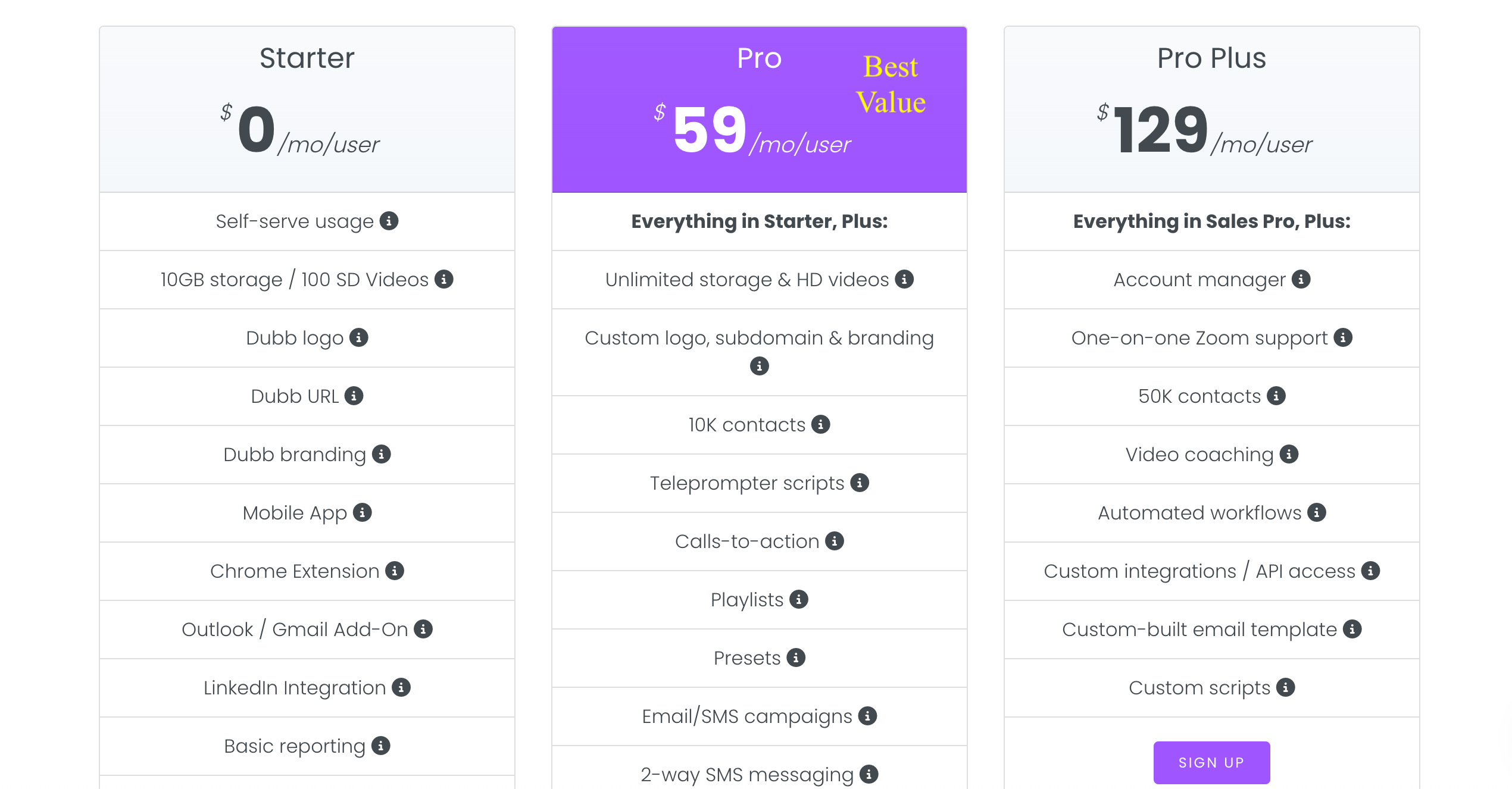This screenshot has width=1512, height=789.
Task: Click the Starter plan heading
Action: click(x=307, y=58)
